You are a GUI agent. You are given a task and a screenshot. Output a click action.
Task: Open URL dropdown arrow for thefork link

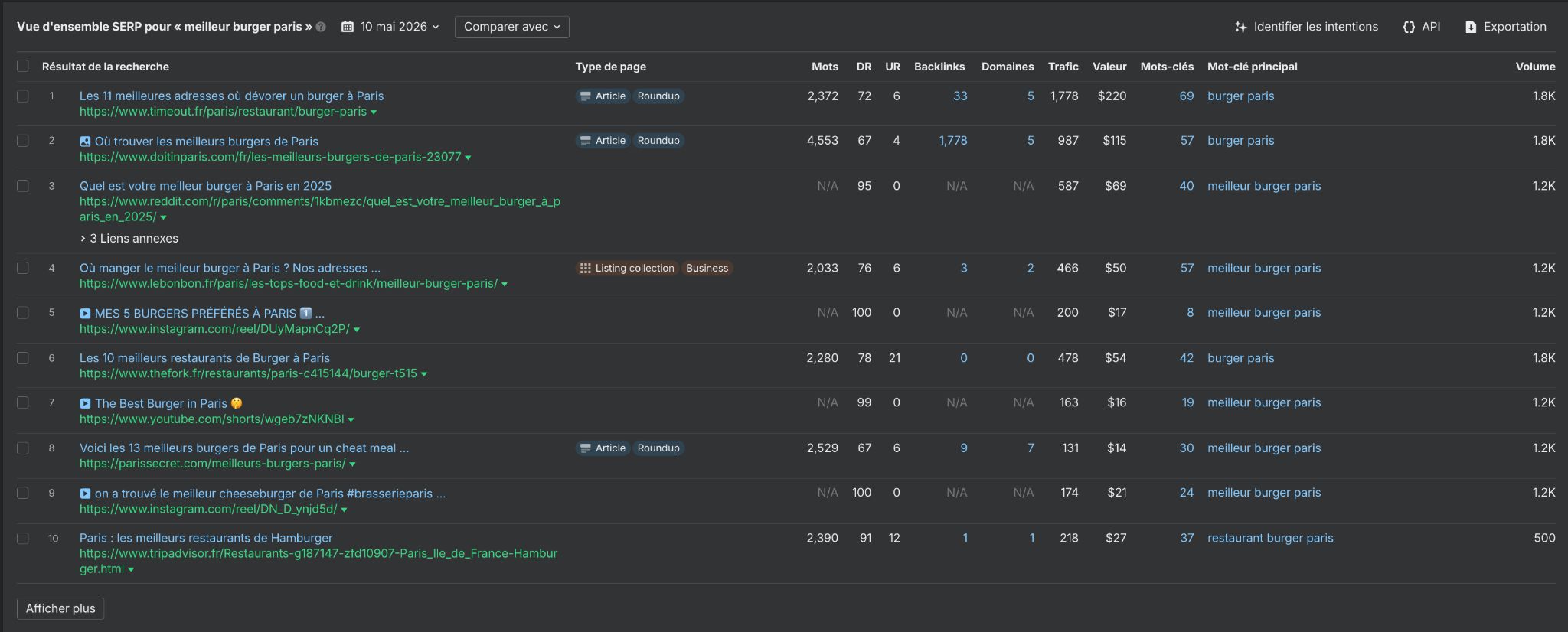(x=424, y=374)
